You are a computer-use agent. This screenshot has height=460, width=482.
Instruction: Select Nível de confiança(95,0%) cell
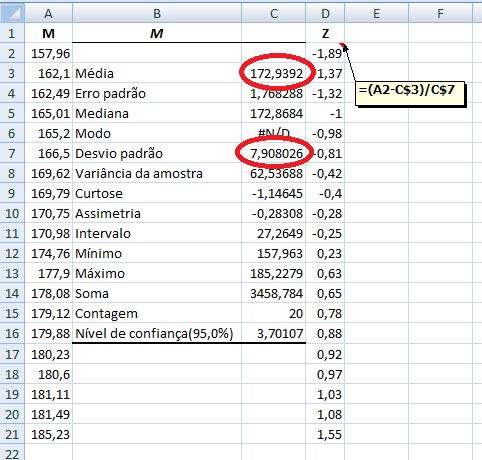tap(157, 333)
